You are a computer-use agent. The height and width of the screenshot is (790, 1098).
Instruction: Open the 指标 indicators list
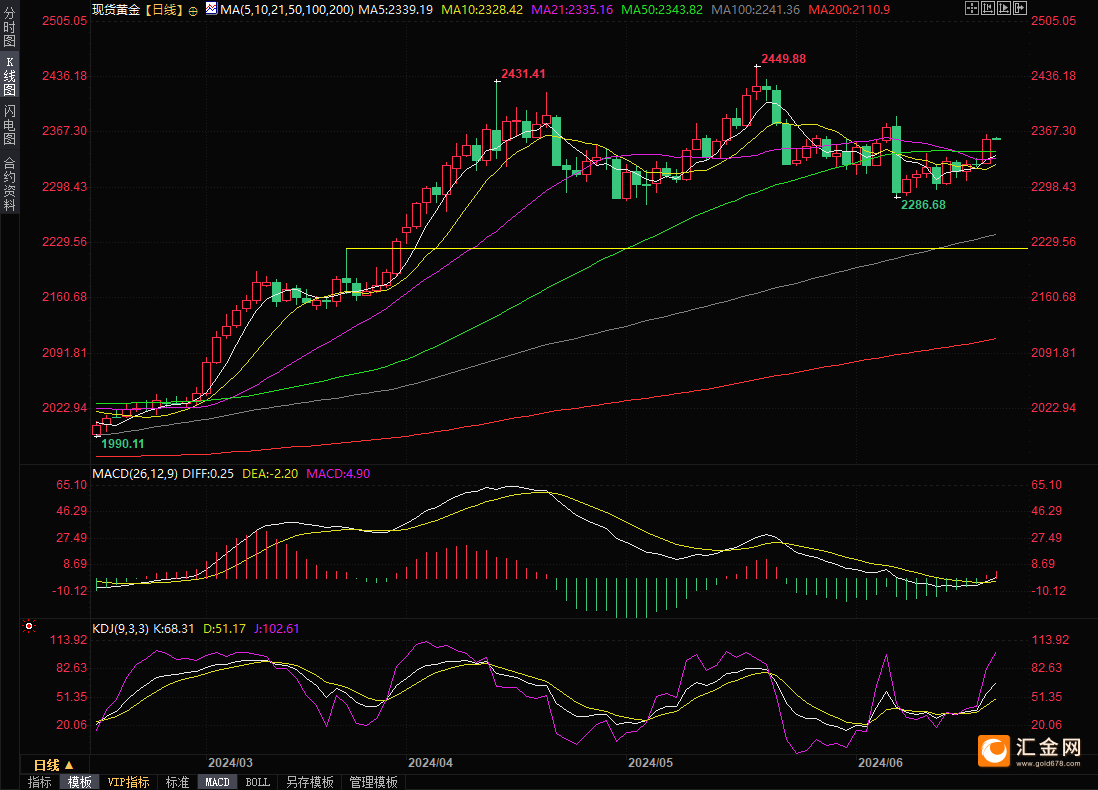pos(39,782)
